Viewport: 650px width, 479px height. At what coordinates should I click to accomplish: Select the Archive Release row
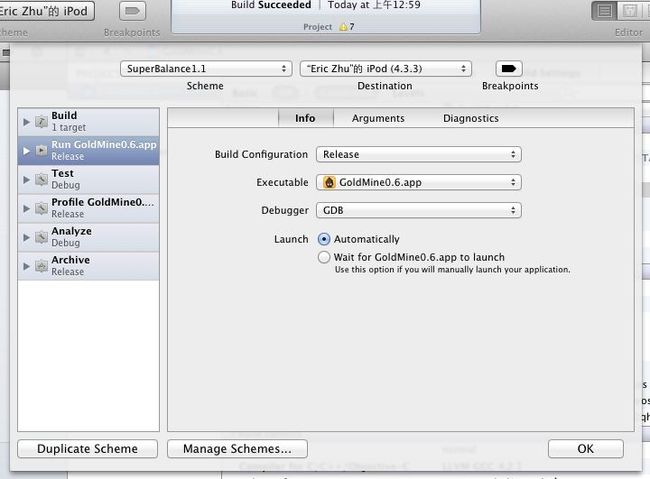(88, 266)
